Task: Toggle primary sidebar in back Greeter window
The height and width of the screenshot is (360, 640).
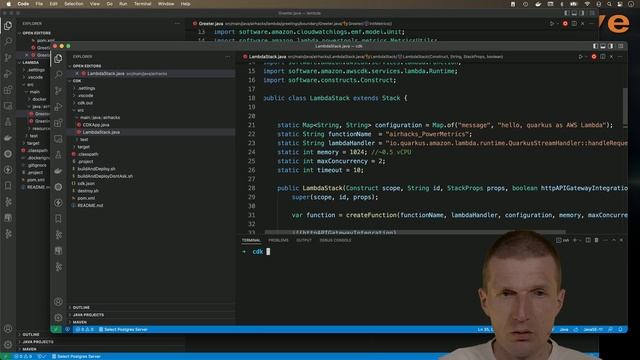Action: pos(567,13)
